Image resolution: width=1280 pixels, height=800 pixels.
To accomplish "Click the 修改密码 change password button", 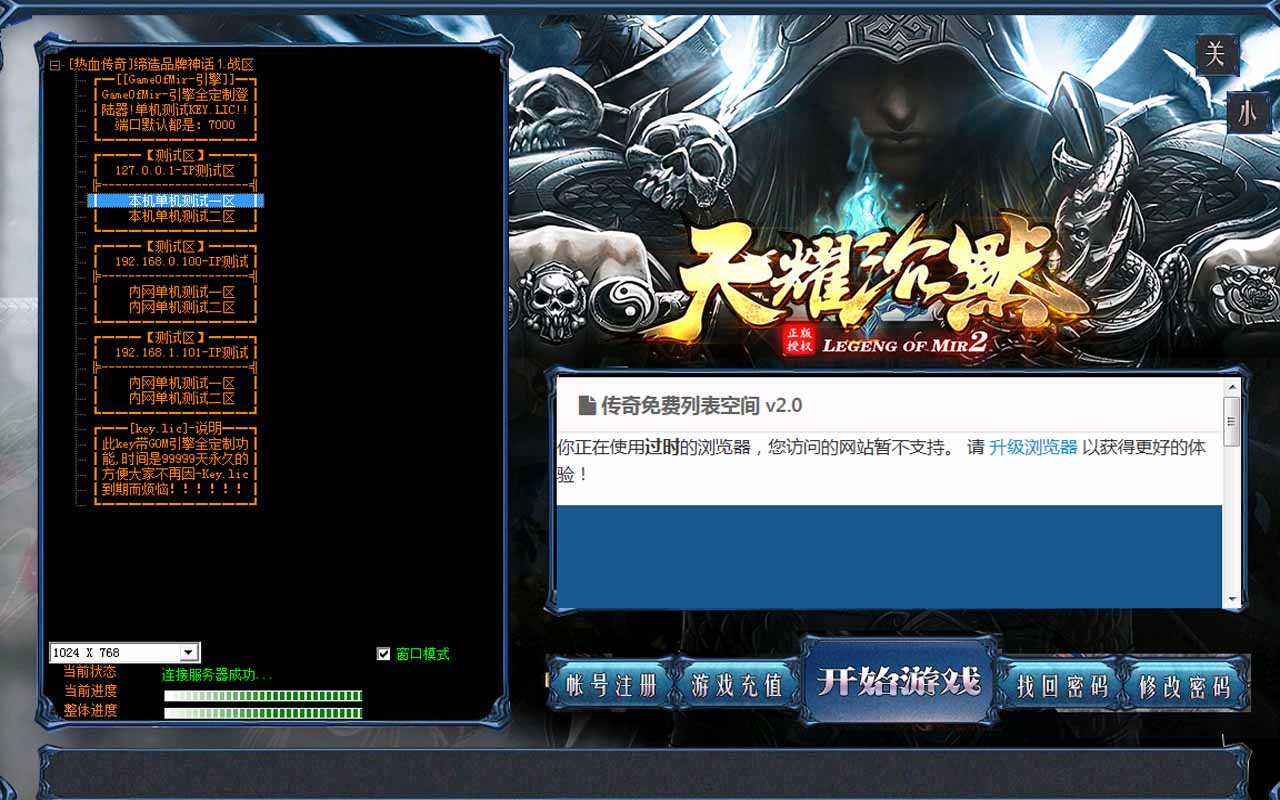I will (1184, 686).
